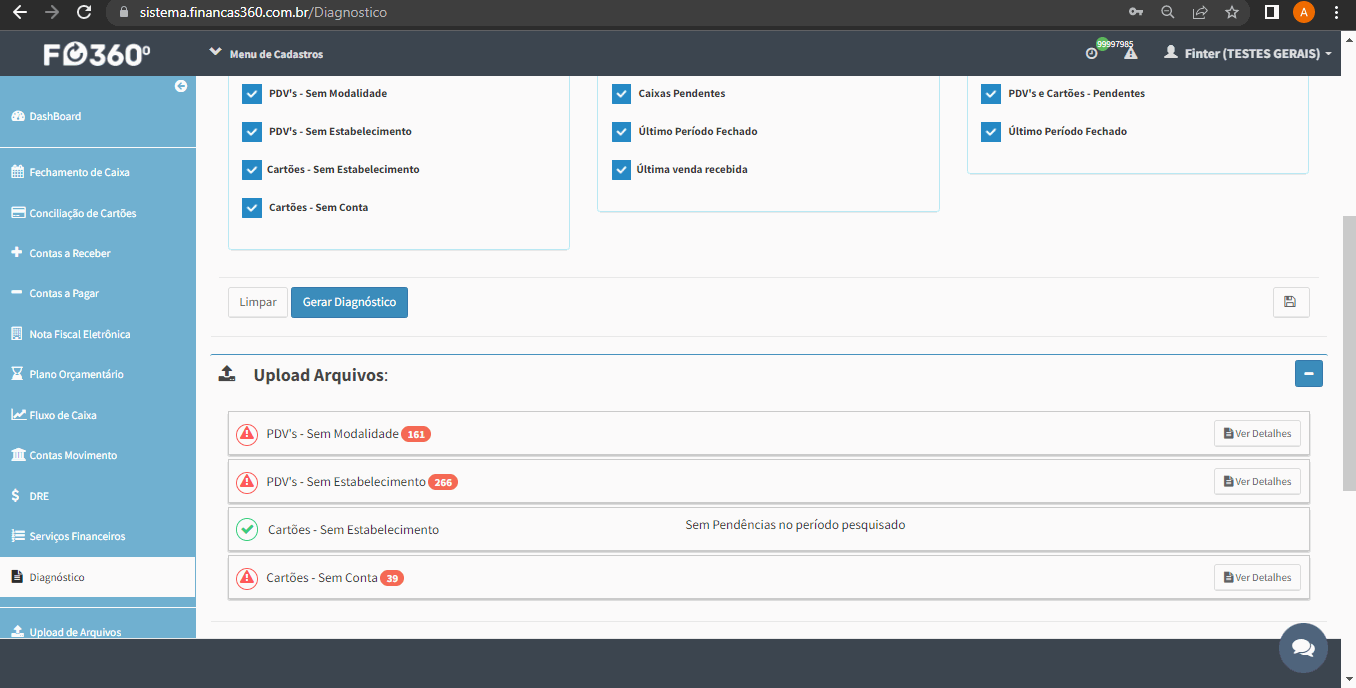Click browser back arrow
The height and width of the screenshot is (688, 1356).
pyautogui.click(x=19, y=12)
